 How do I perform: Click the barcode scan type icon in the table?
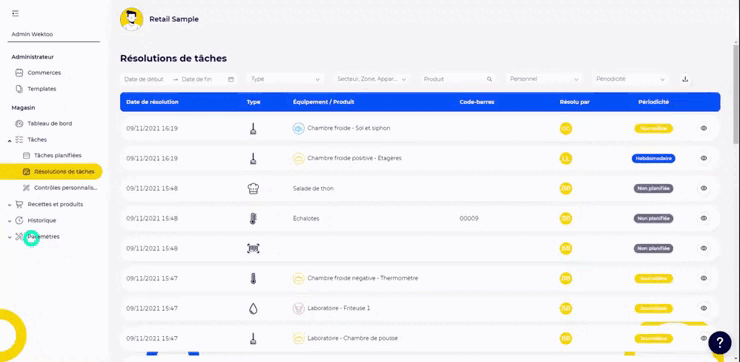click(x=253, y=248)
